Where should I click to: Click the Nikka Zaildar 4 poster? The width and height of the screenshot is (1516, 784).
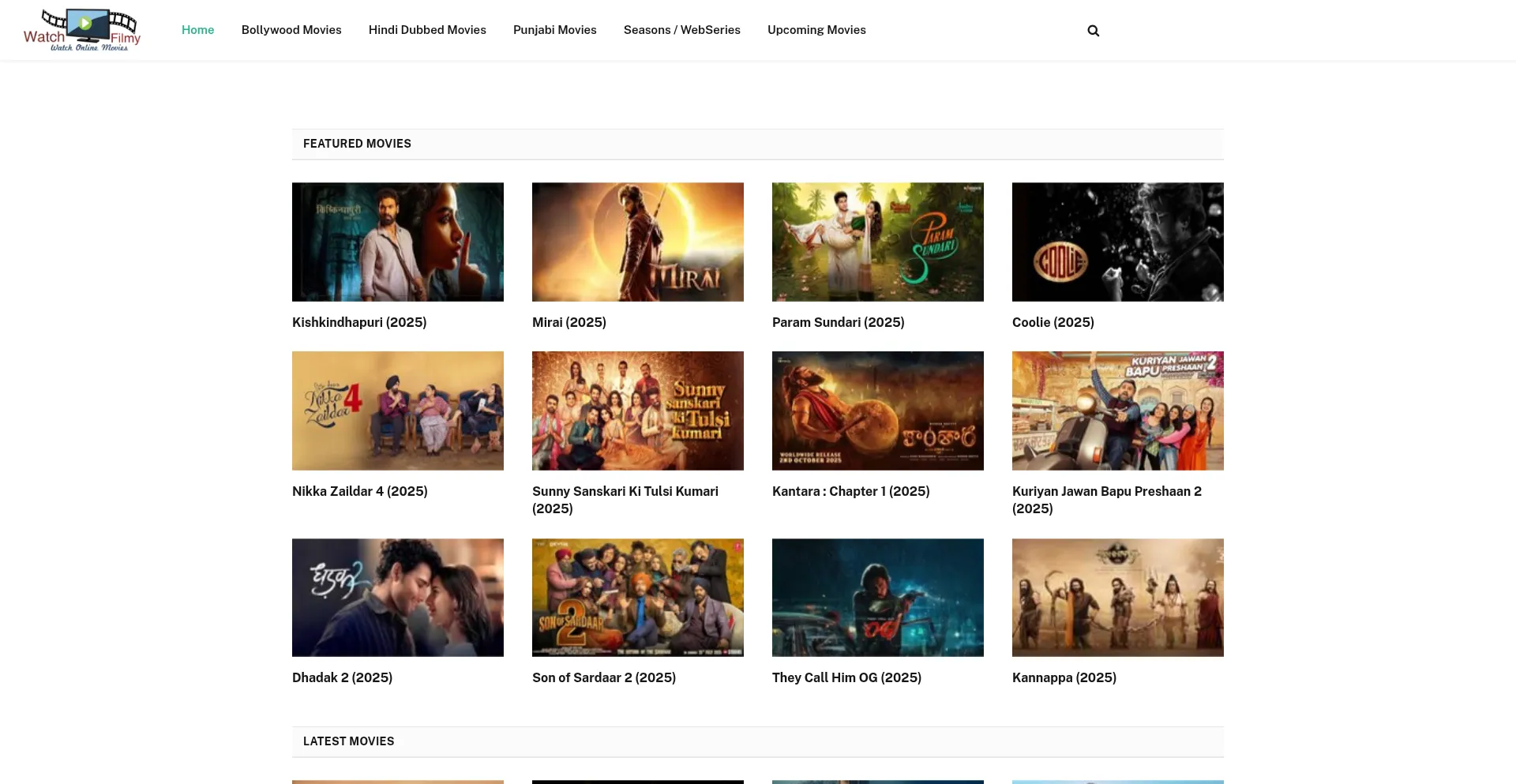(x=397, y=411)
